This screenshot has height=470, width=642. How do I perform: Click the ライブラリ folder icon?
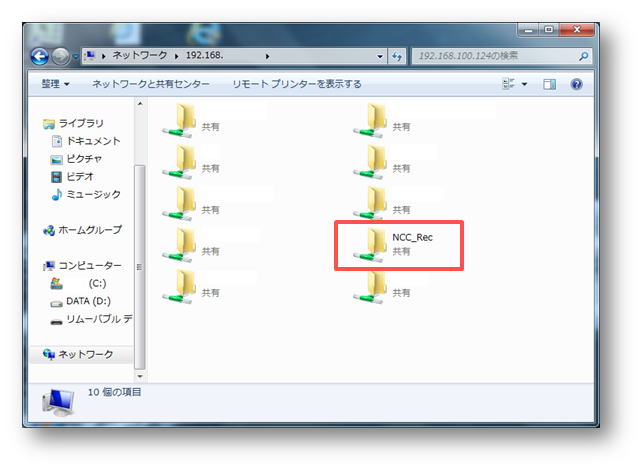tap(49, 123)
